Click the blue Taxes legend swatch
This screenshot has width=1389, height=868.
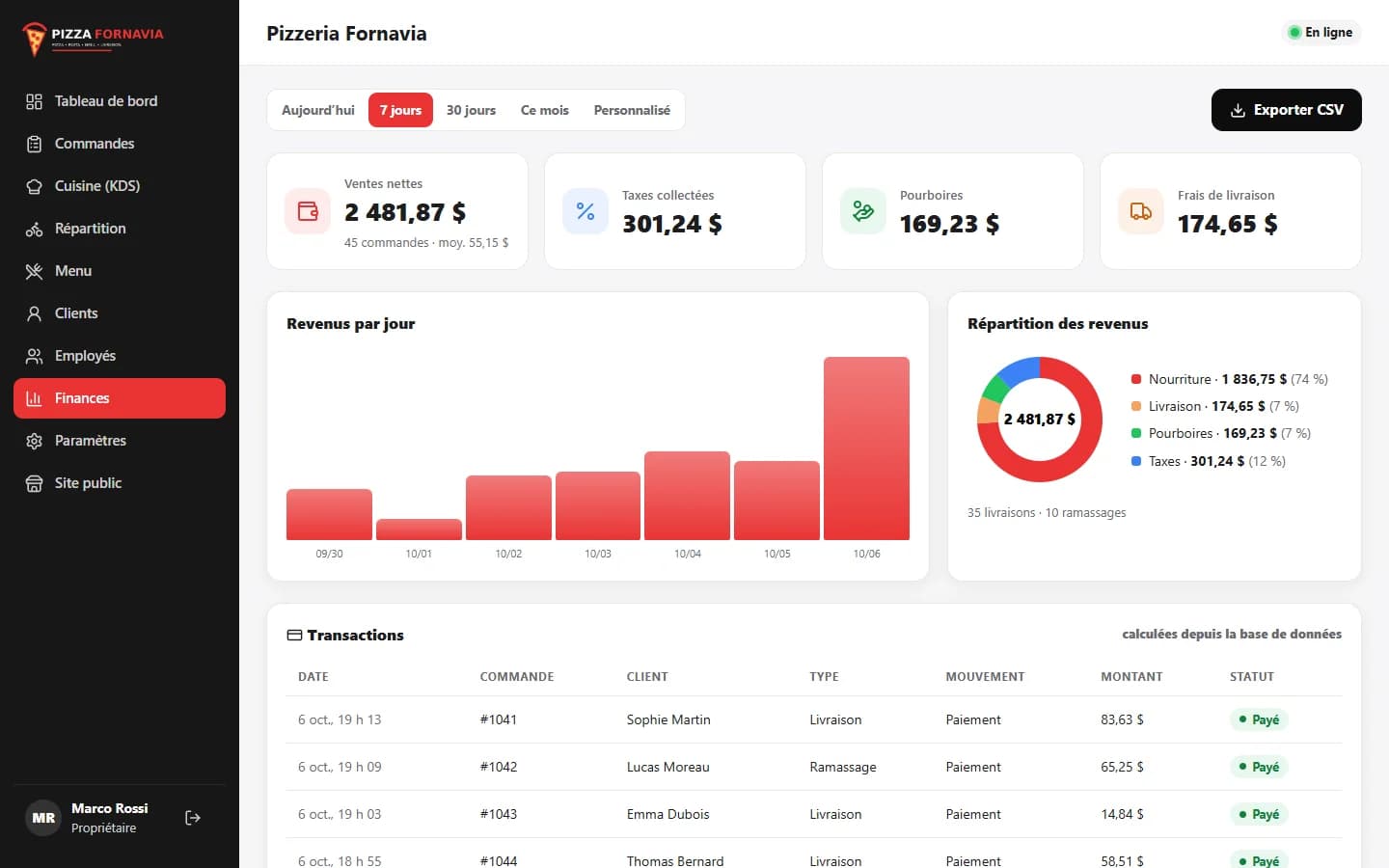click(1136, 461)
